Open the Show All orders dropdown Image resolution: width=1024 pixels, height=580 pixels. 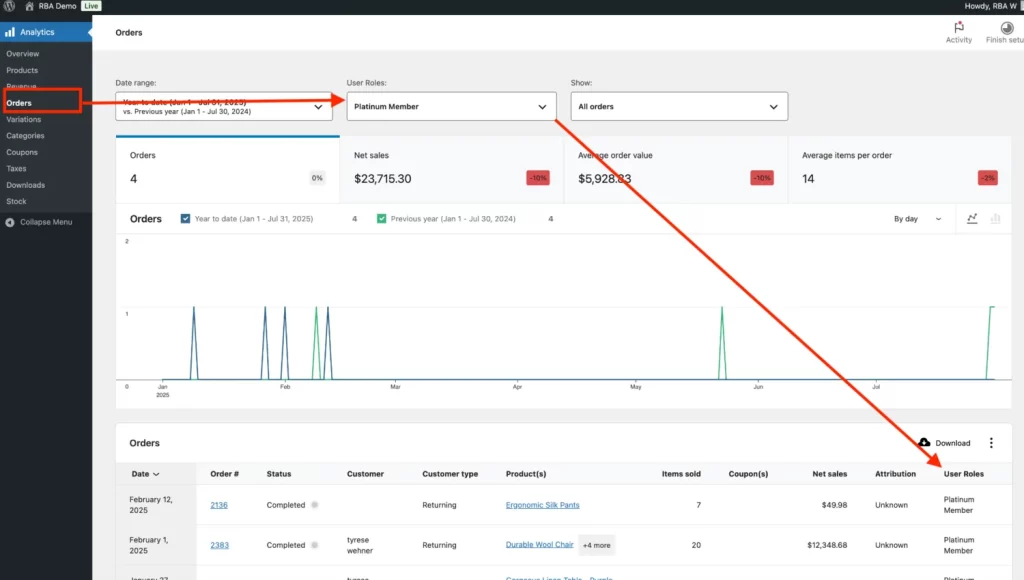pyautogui.click(x=678, y=106)
